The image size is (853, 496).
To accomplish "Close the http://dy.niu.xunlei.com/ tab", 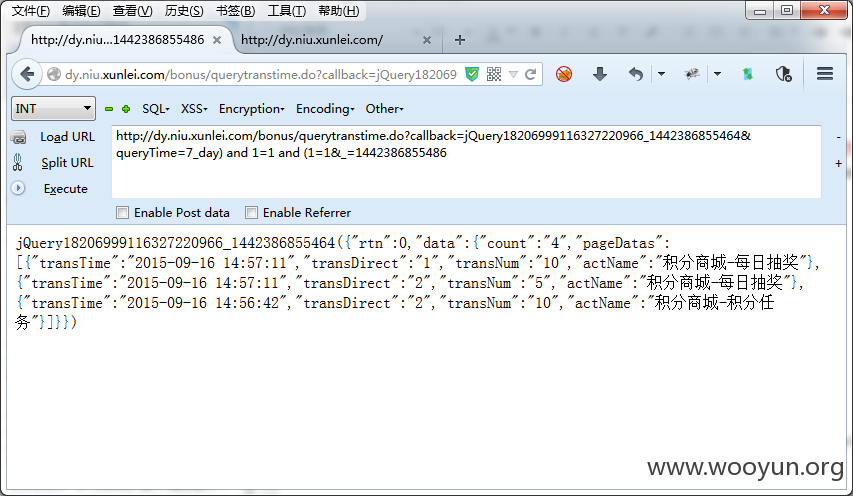I will 427,40.
